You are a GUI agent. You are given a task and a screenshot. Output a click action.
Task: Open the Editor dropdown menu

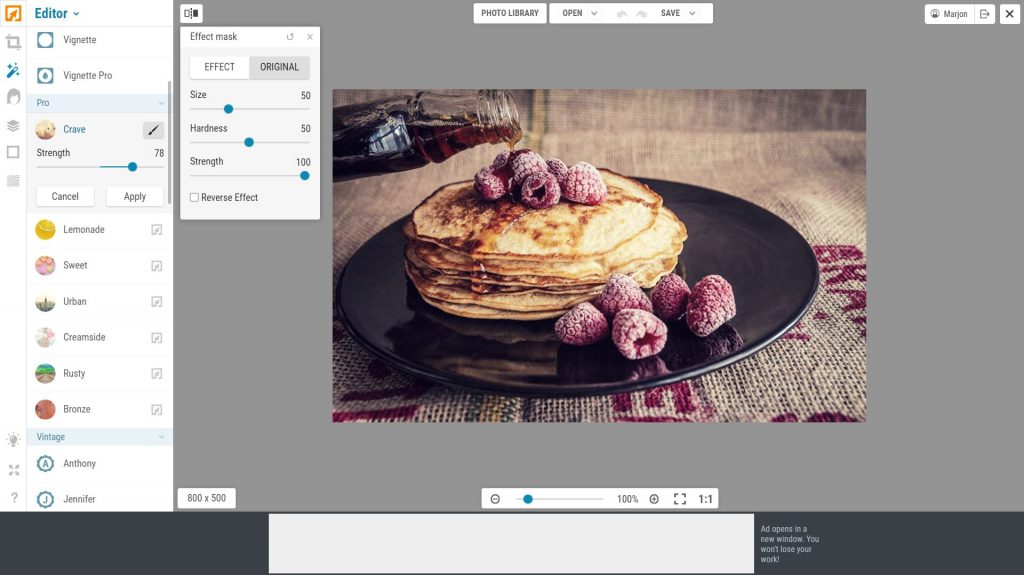(x=57, y=13)
